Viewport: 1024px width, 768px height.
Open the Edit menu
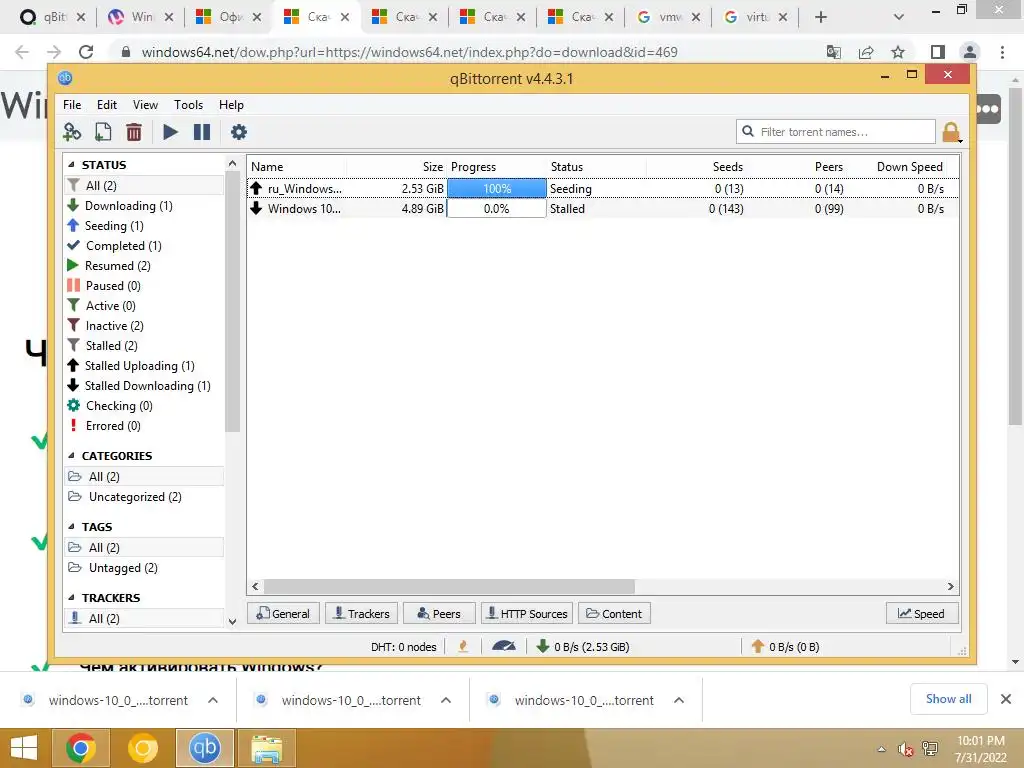(106, 104)
